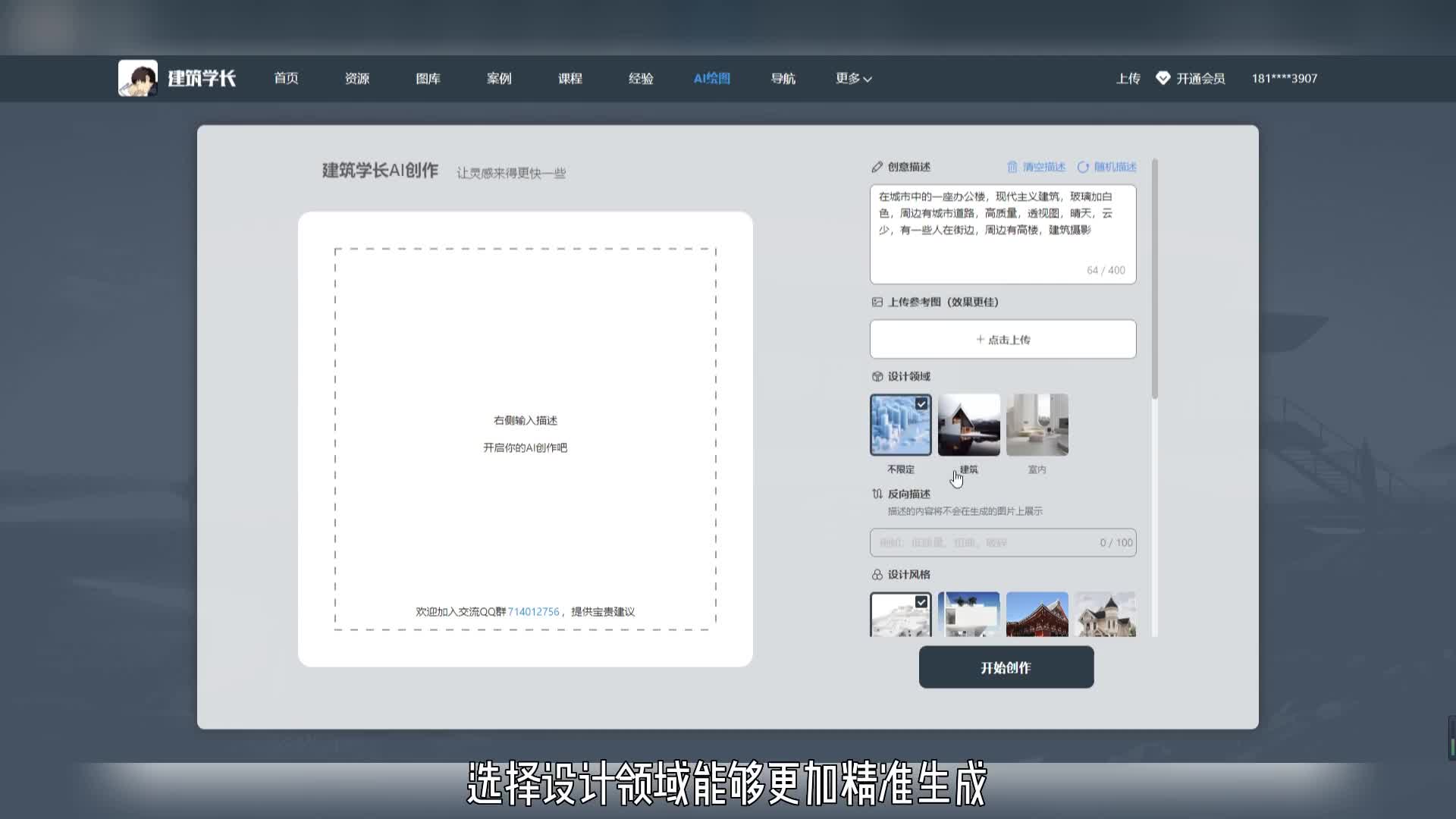Select the 不限定 design domain option
Image resolution: width=1456 pixels, height=819 pixels.
(900, 425)
